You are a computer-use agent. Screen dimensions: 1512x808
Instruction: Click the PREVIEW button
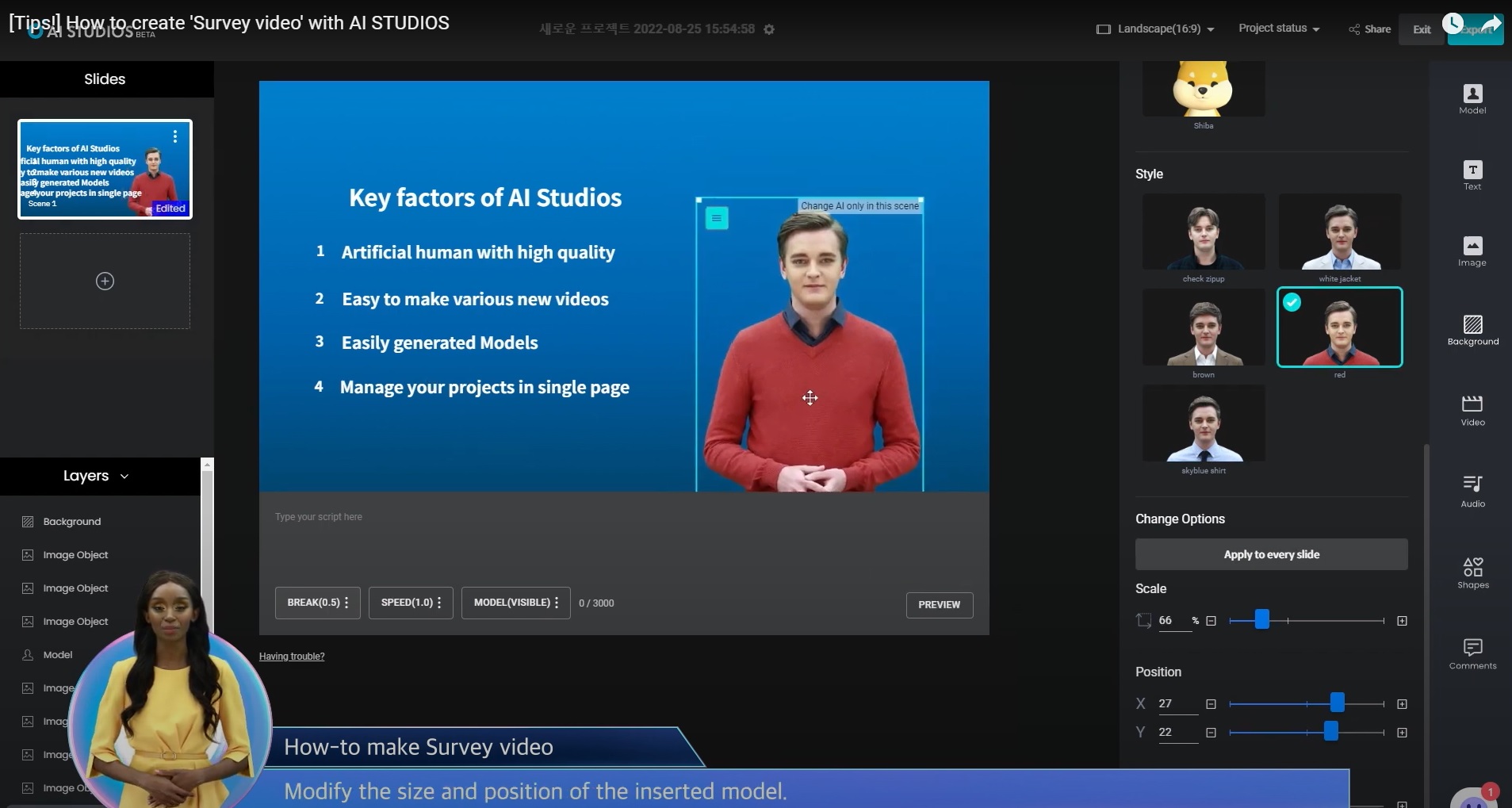click(940, 604)
